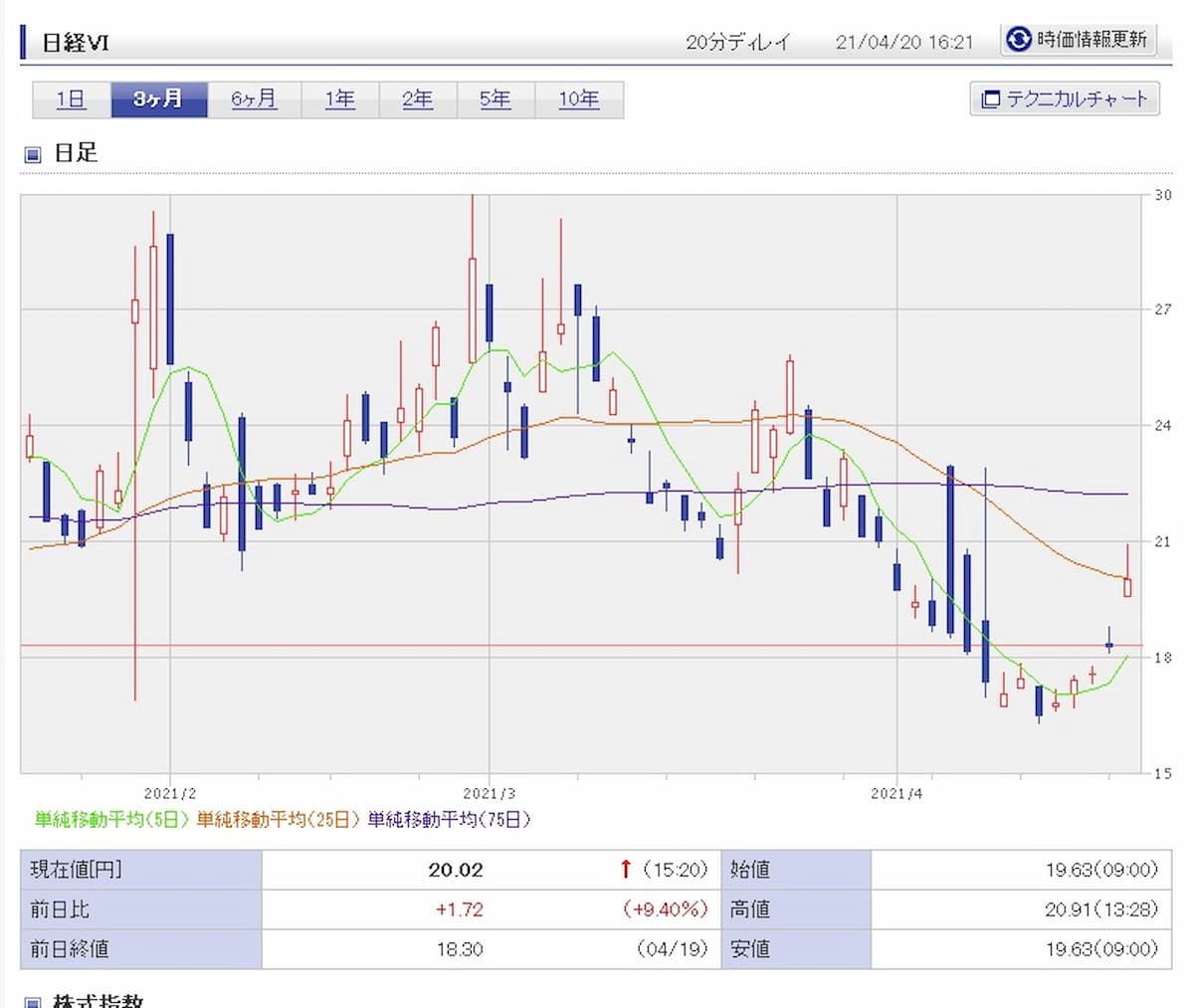Image resolution: width=1194 pixels, height=1008 pixels.
Task: Click the red up arrow in 現在値 row
Action: coord(625,870)
